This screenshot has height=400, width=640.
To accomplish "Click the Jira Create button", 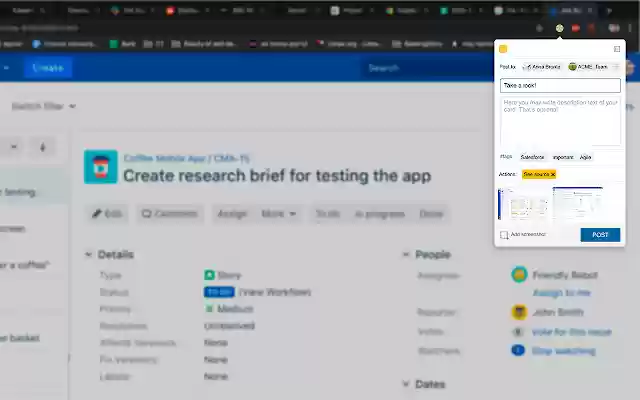I will point(48,68).
